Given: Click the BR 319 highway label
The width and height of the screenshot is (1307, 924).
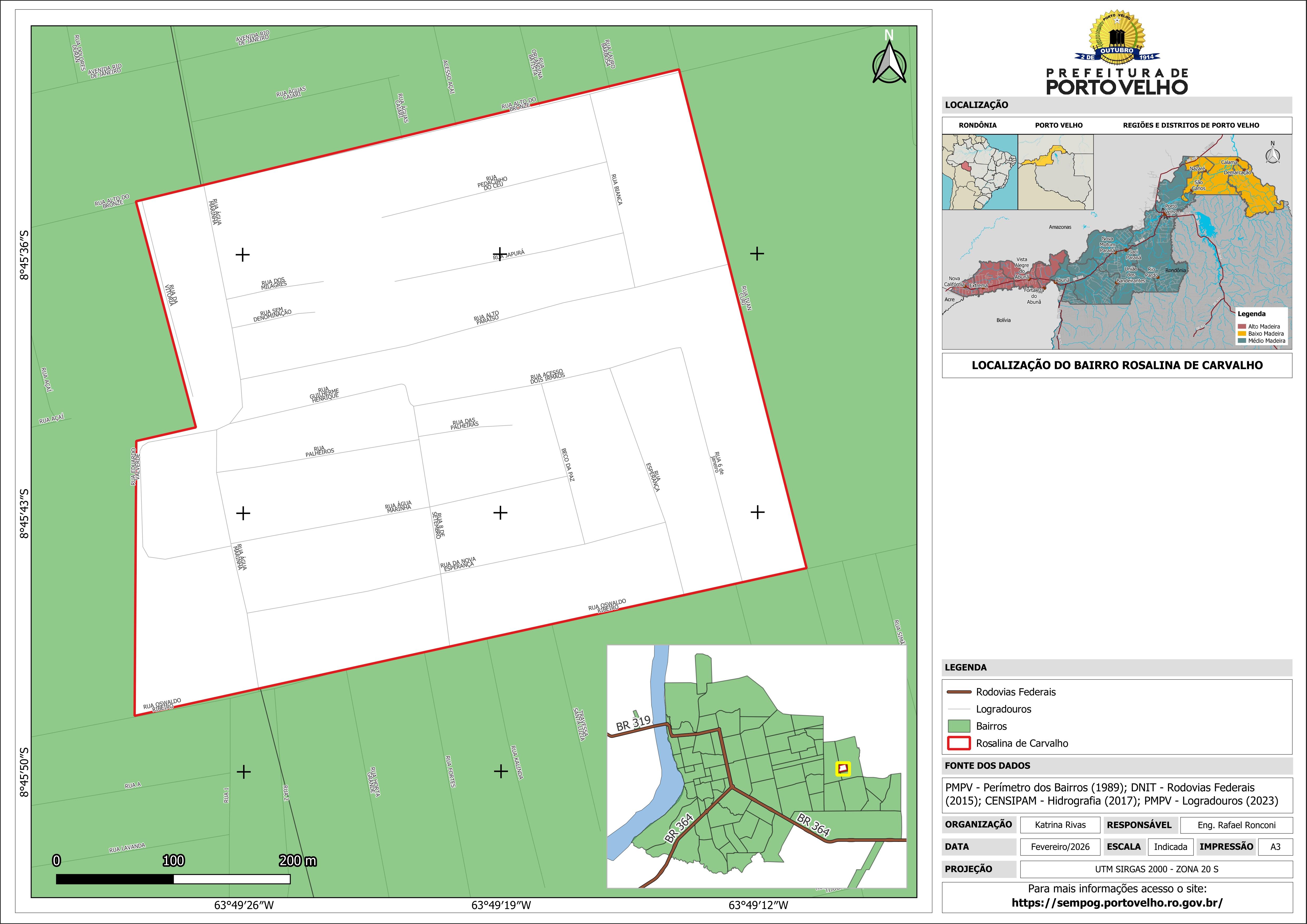Looking at the screenshot, I should (633, 723).
